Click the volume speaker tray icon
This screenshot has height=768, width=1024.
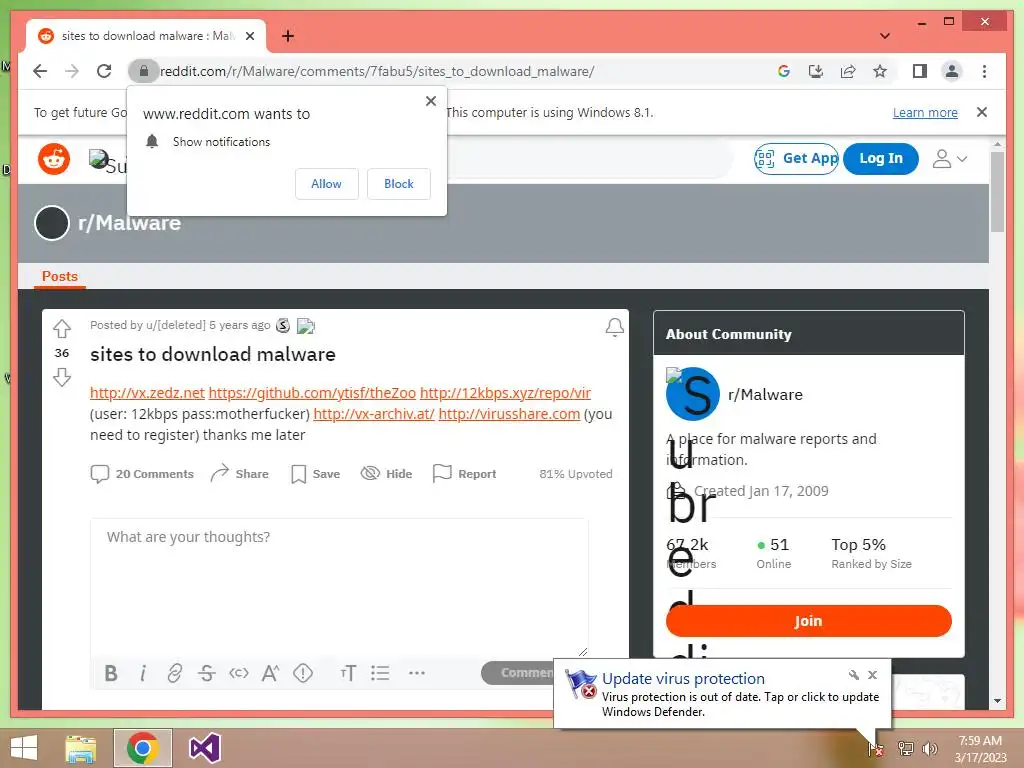point(930,749)
